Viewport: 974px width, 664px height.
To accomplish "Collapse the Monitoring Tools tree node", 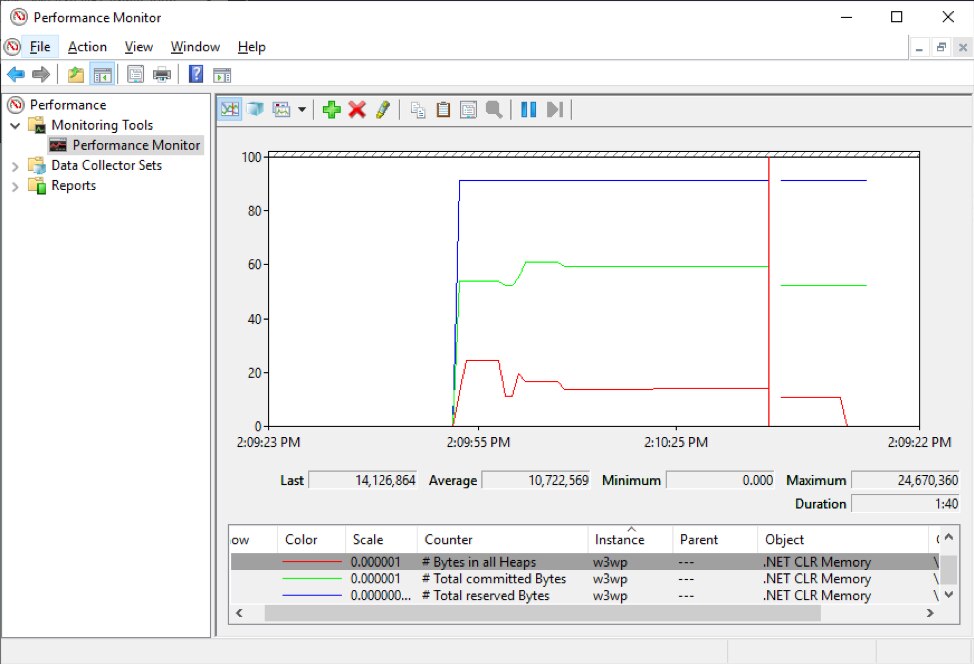I will pyautogui.click(x=17, y=124).
